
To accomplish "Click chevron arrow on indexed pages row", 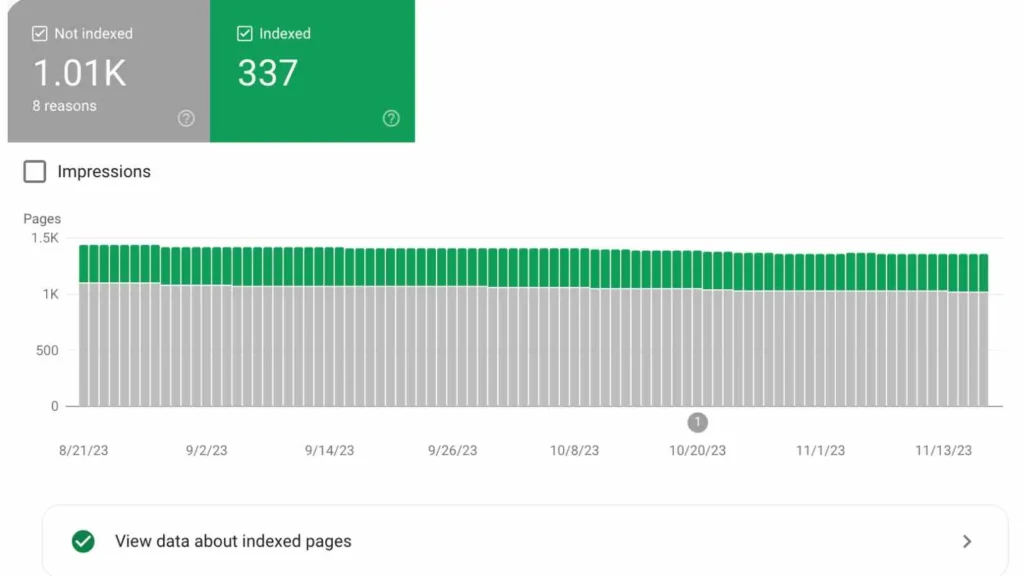I will point(967,541).
